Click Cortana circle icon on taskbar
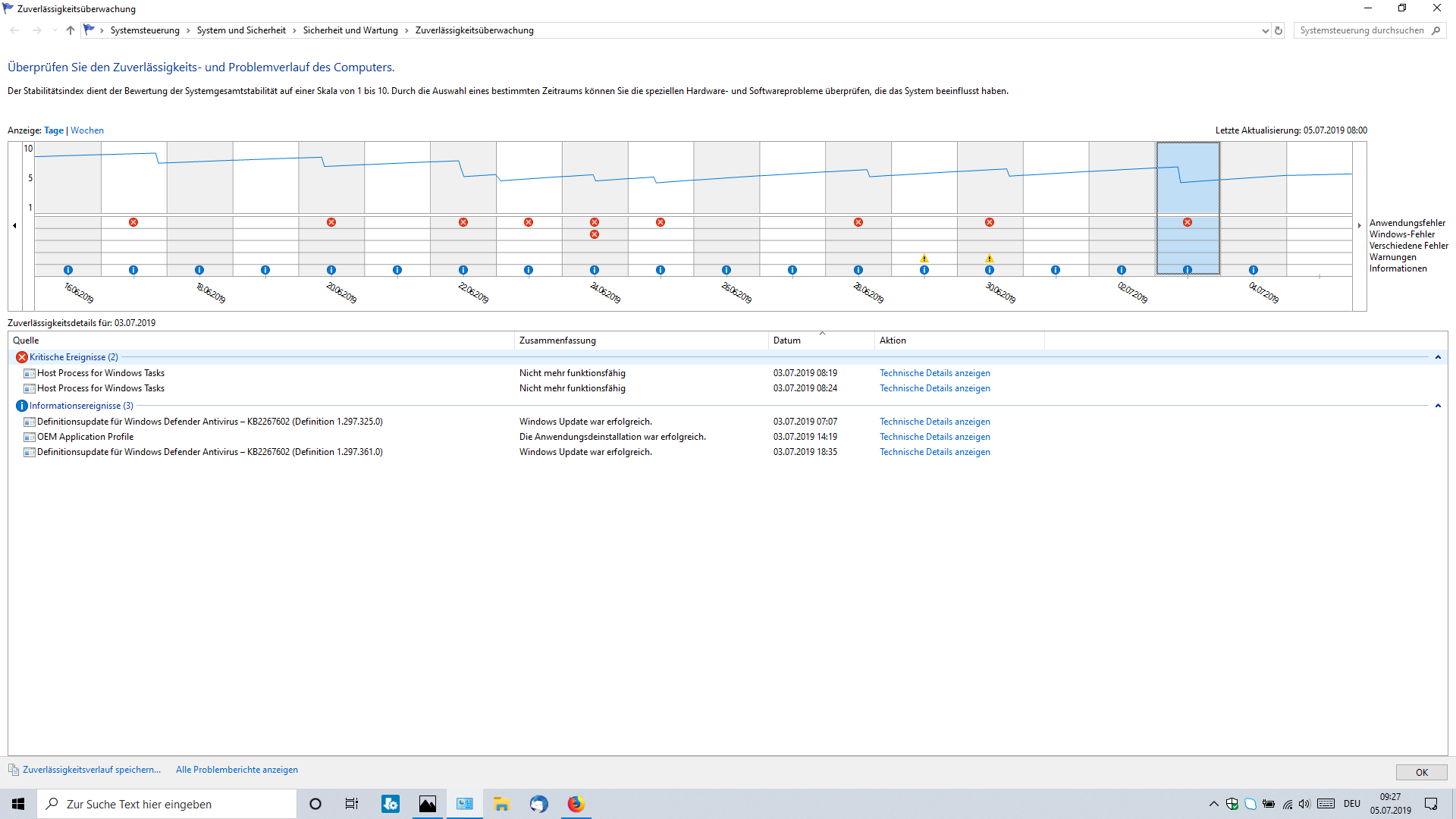 click(x=315, y=804)
